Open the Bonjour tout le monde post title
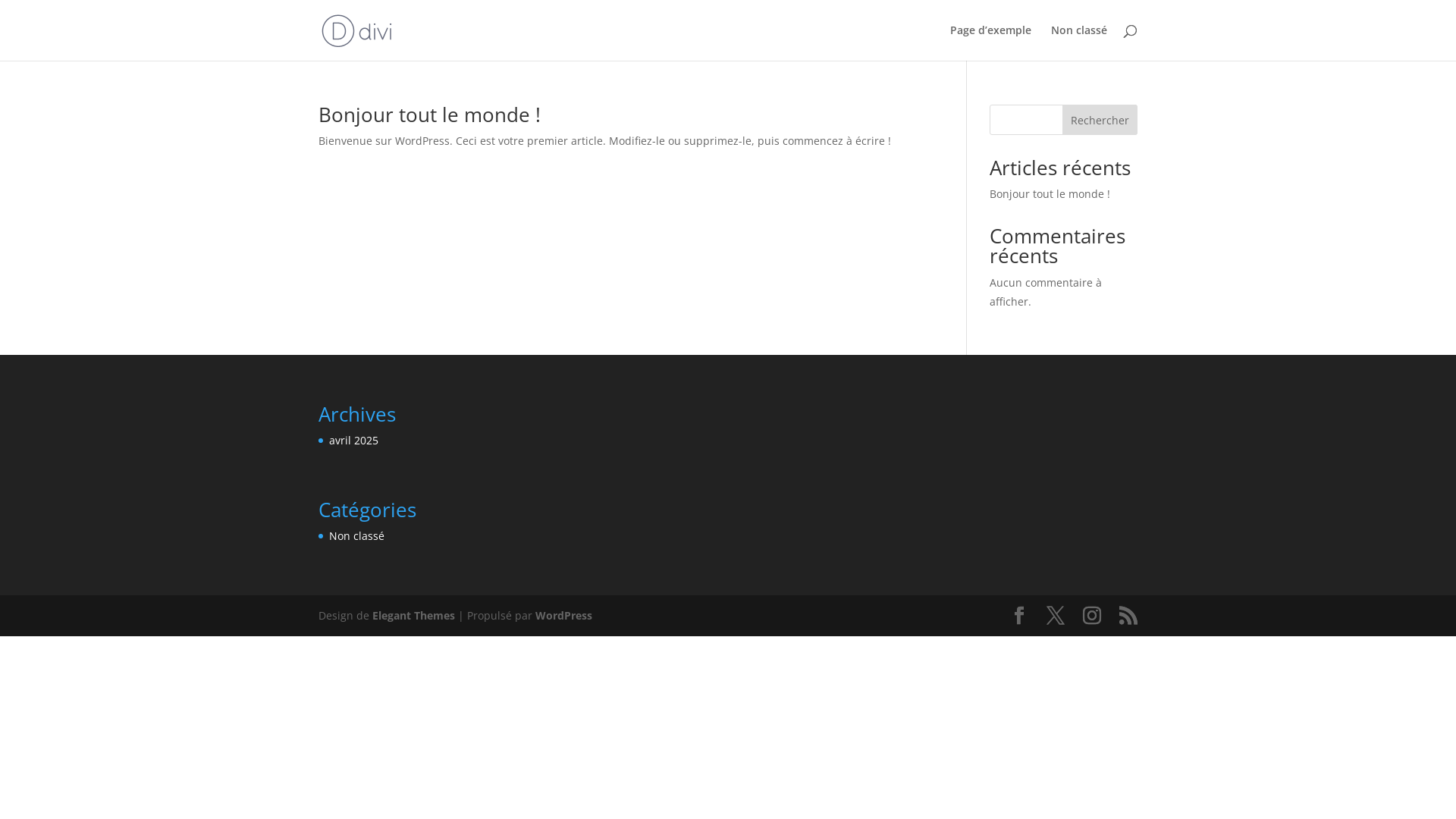 pyautogui.click(x=429, y=115)
